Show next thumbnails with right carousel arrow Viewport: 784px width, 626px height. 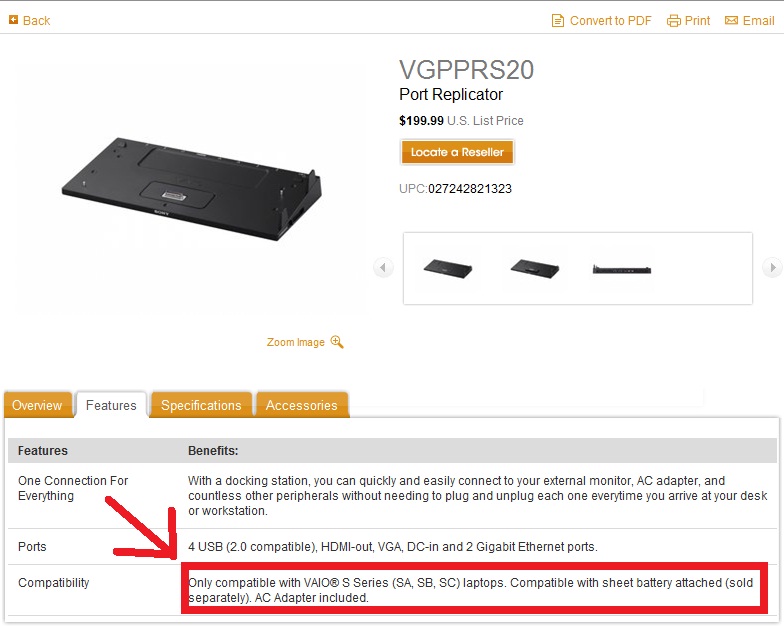pos(772,268)
